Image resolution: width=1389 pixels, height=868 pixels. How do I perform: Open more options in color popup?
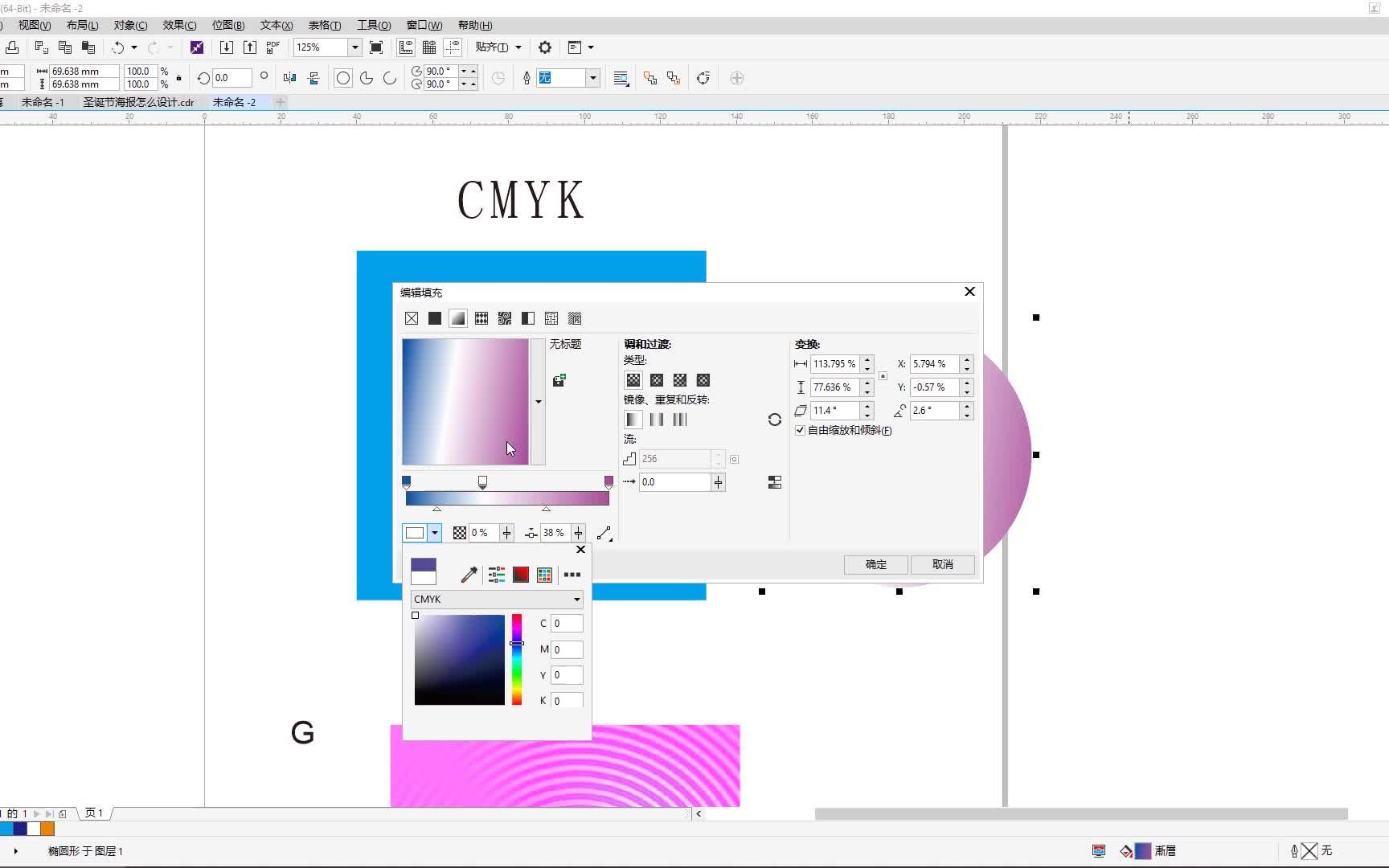tap(572, 575)
